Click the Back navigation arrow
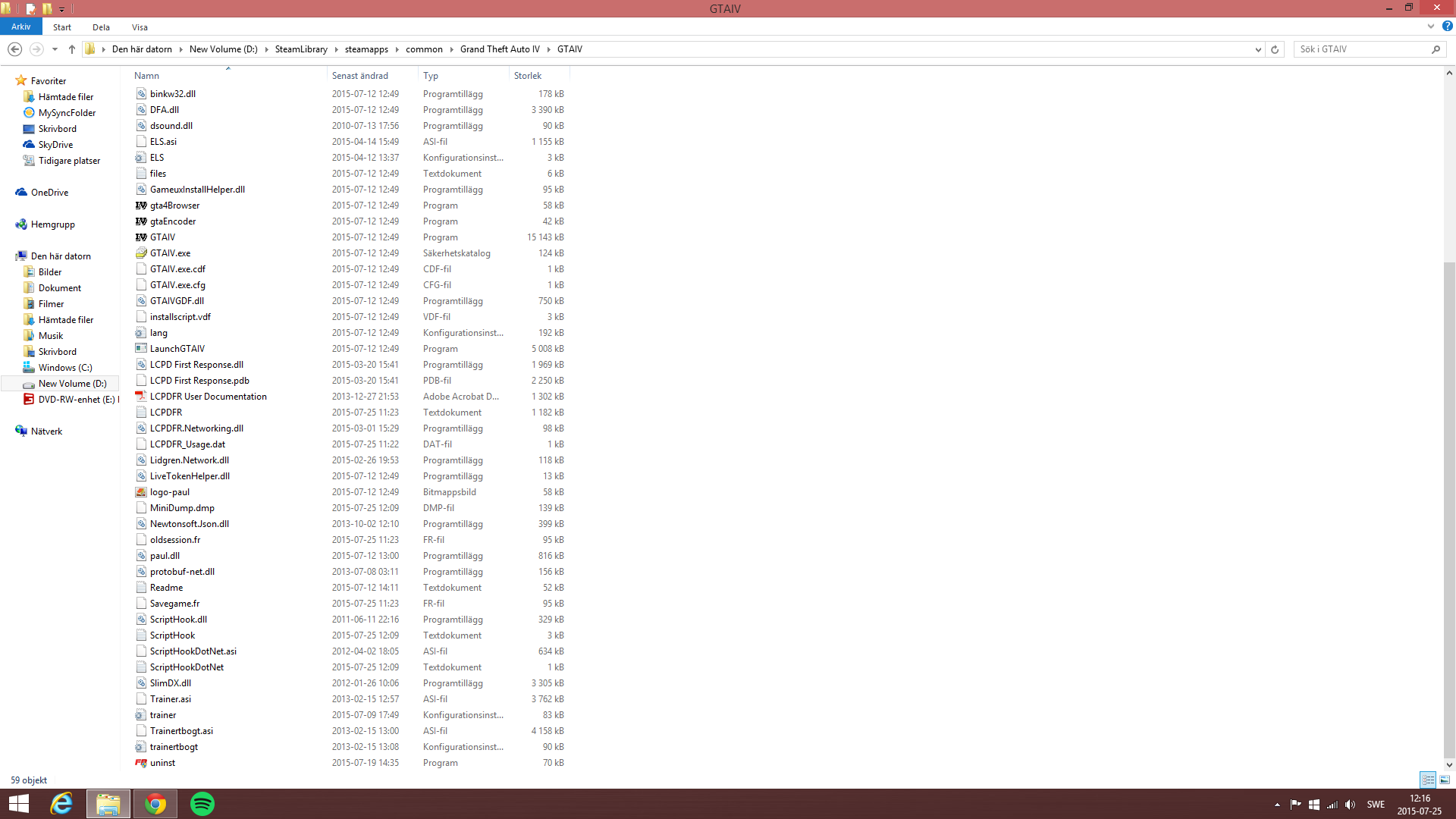Viewport: 1456px width, 819px height. tap(14, 49)
